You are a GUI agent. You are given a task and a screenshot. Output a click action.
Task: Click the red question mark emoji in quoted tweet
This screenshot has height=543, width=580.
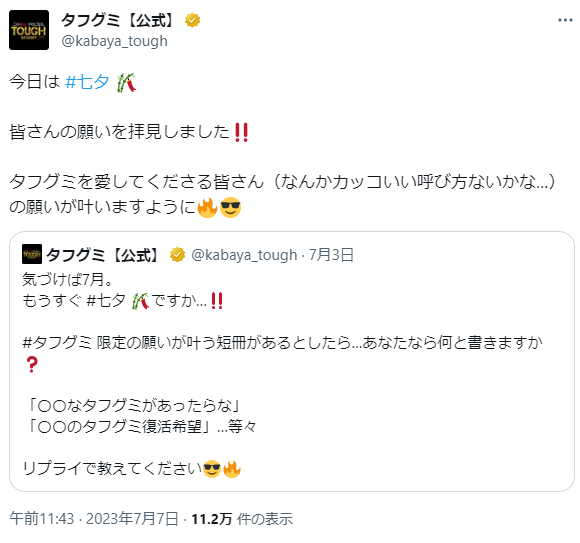coord(32,365)
